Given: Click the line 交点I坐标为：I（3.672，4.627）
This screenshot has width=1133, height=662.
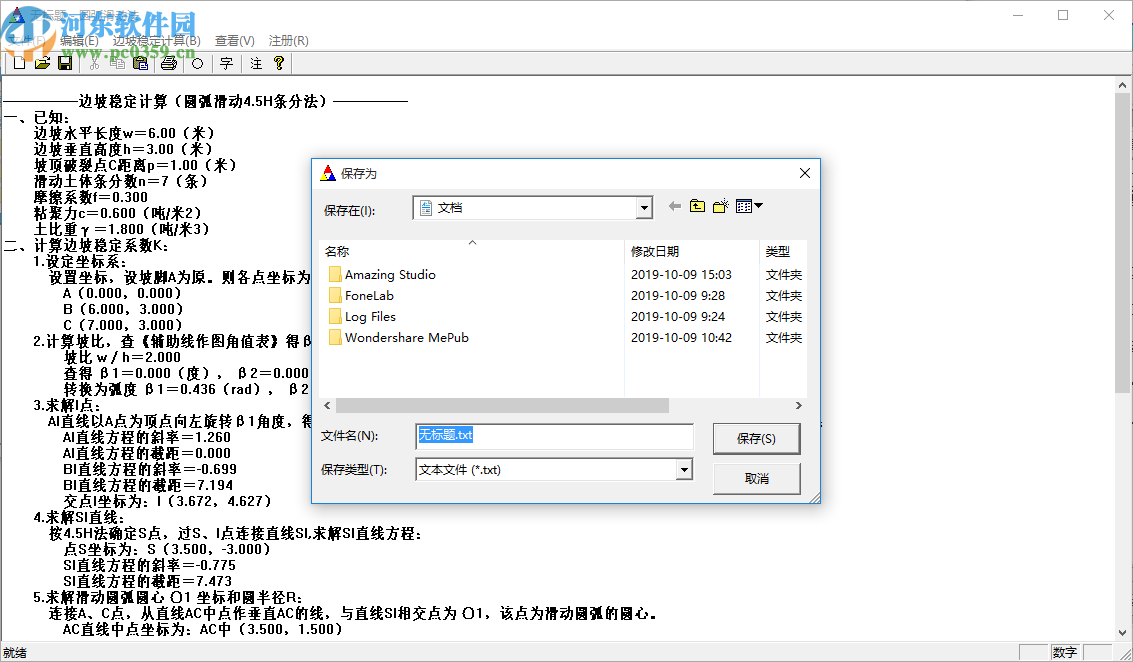Looking at the screenshot, I should pos(168,501).
